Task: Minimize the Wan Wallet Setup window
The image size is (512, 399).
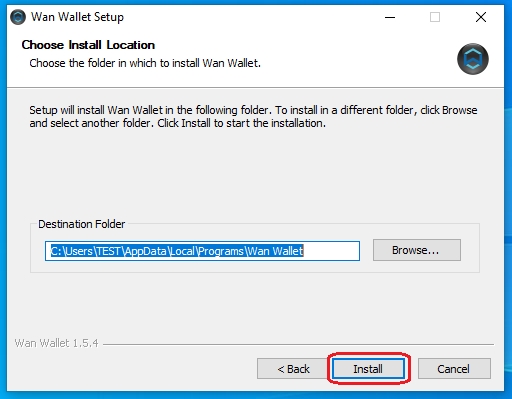Action: click(390, 17)
